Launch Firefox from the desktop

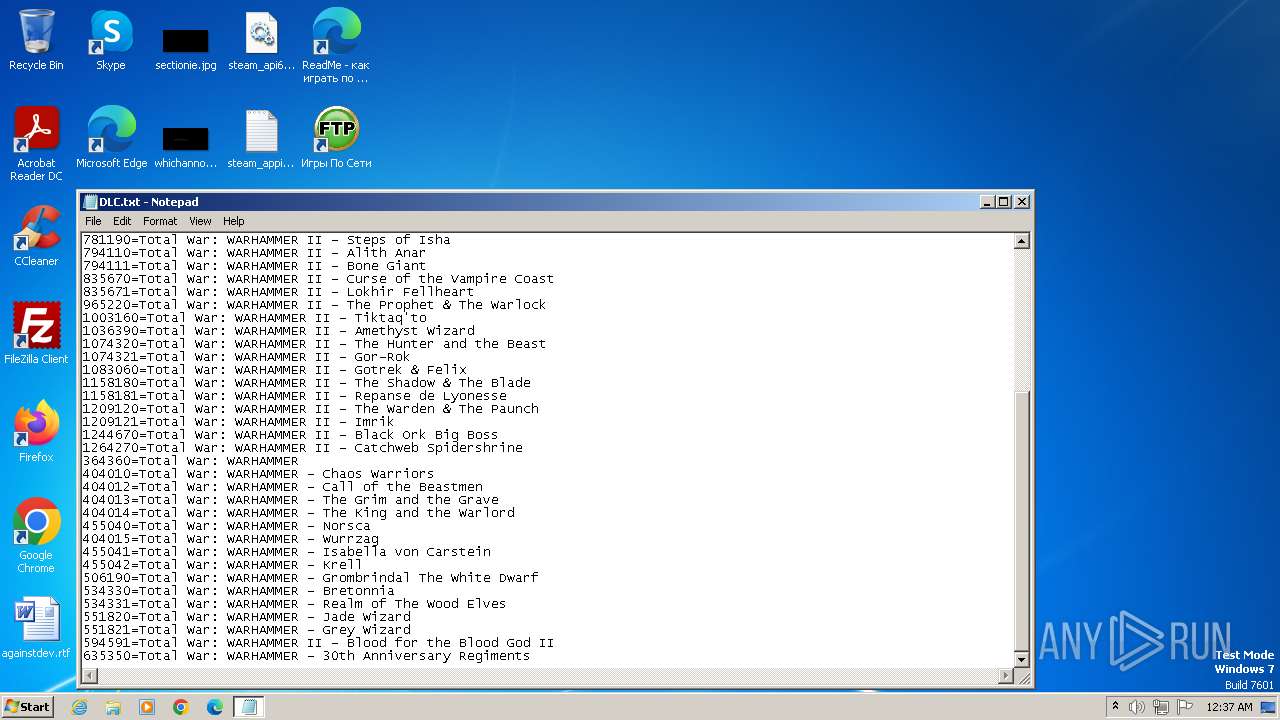tap(37, 432)
